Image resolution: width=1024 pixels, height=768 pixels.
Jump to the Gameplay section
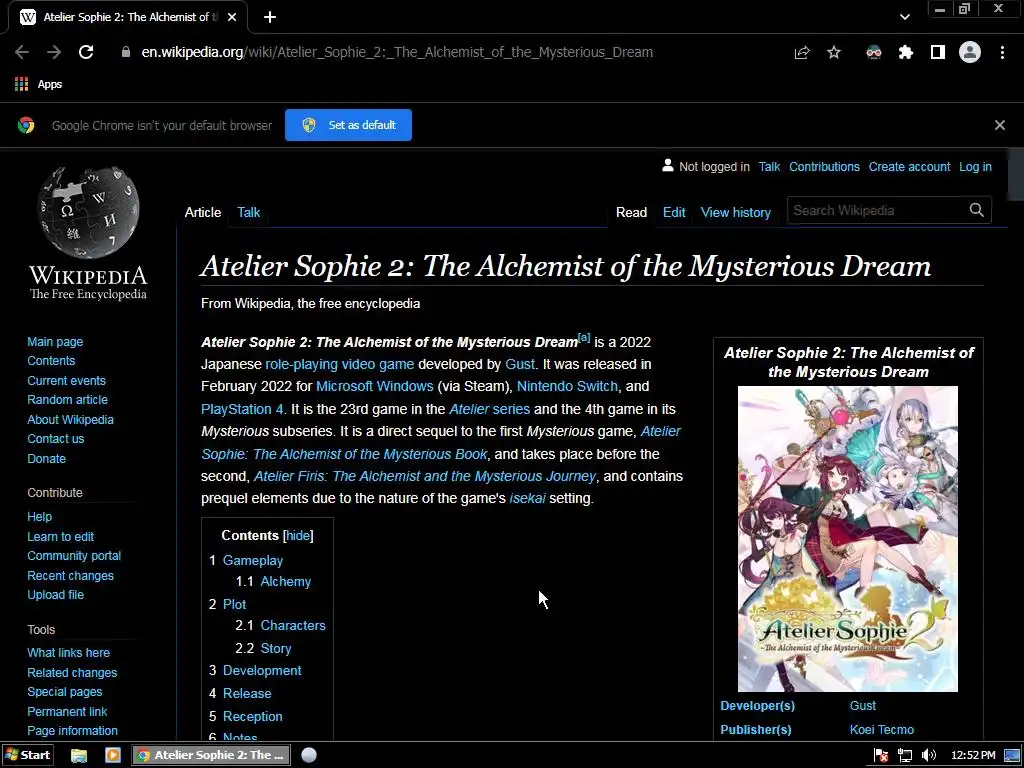tap(253, 560)
